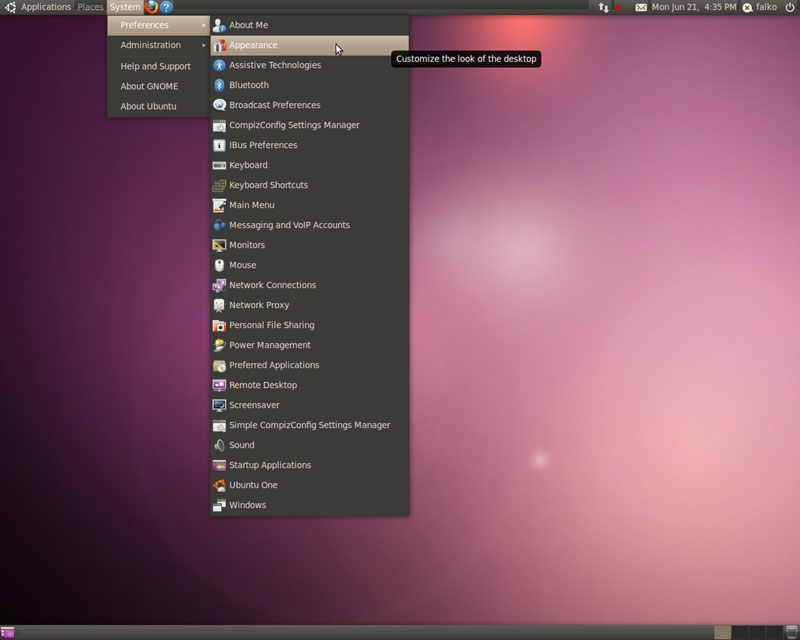800x640 pixels.
Task: Click the Bluetooth icon in menu
Action: pyautogui.click(x=219, y=85)
